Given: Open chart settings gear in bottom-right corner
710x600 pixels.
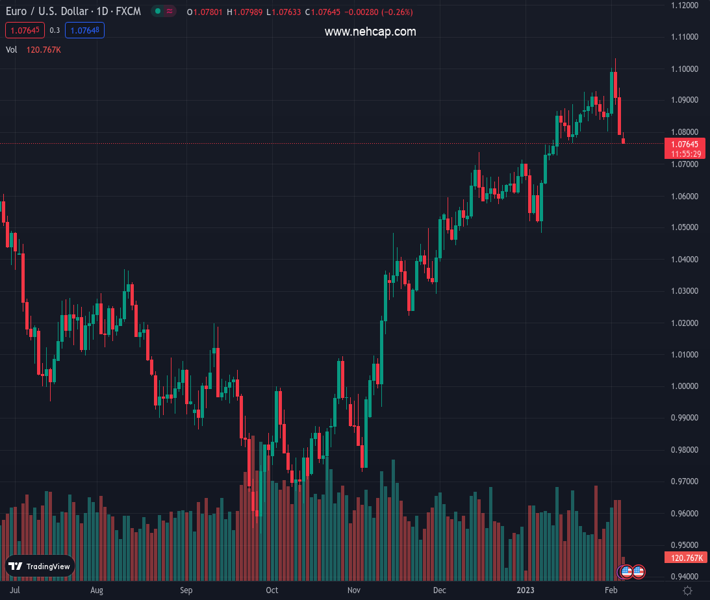Looking at the screenshot, I should 688,591.
